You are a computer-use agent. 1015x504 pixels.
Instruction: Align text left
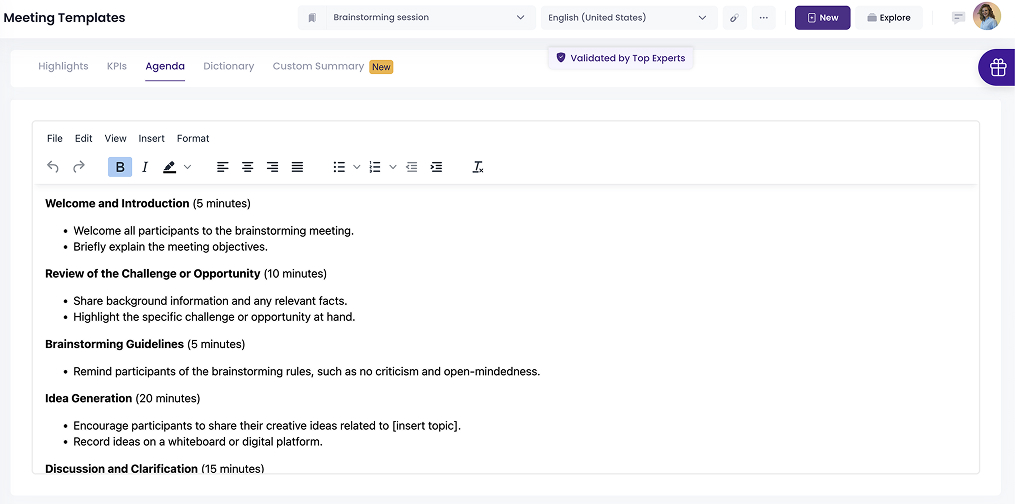[223, 167]
